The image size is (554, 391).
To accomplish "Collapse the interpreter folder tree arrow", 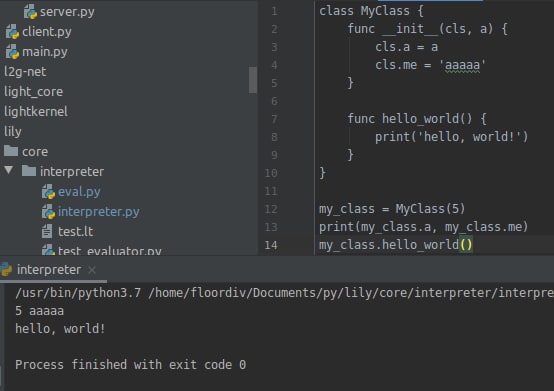I will [9, 171].
